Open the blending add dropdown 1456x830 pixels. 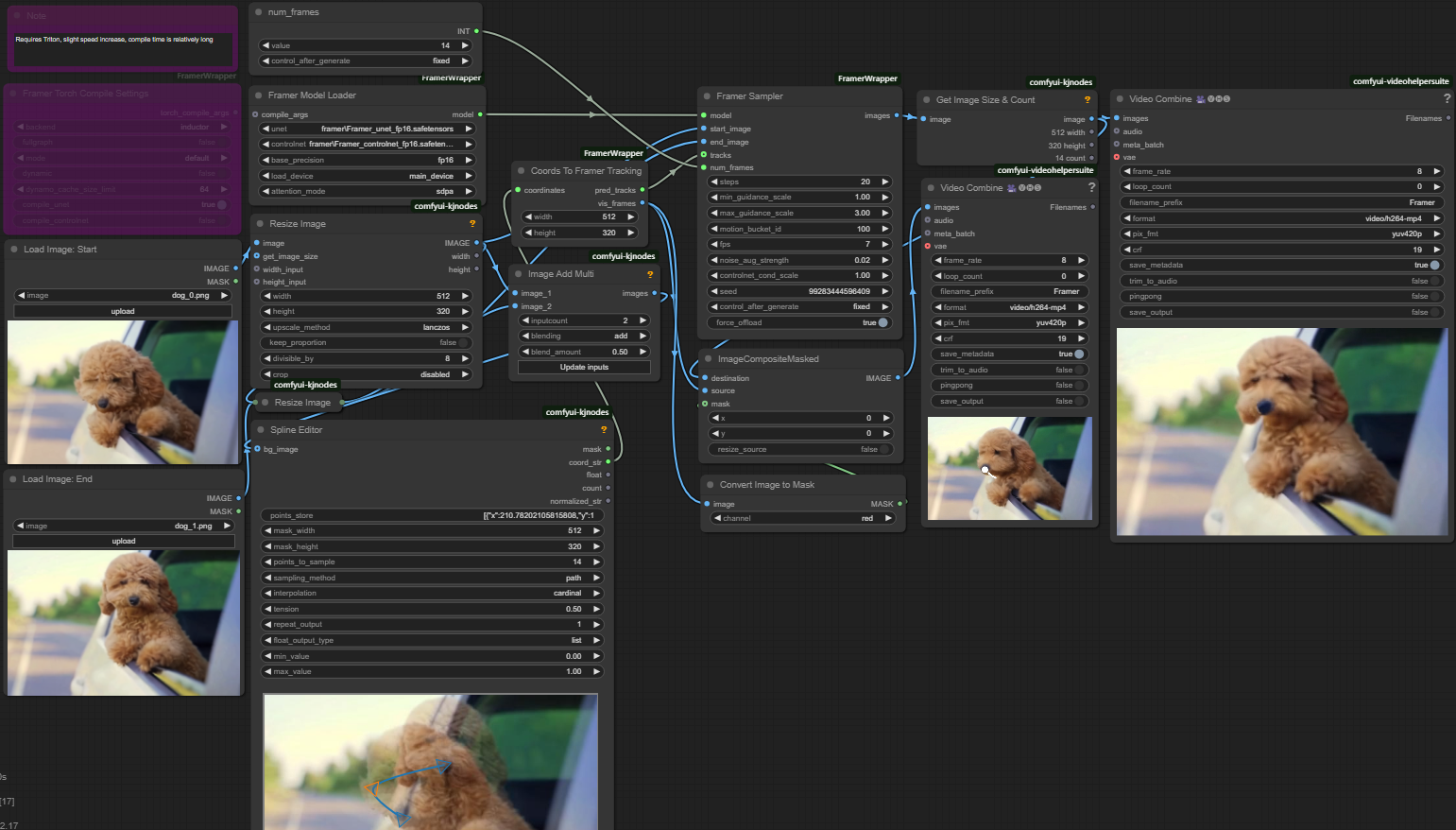(584, 336)
